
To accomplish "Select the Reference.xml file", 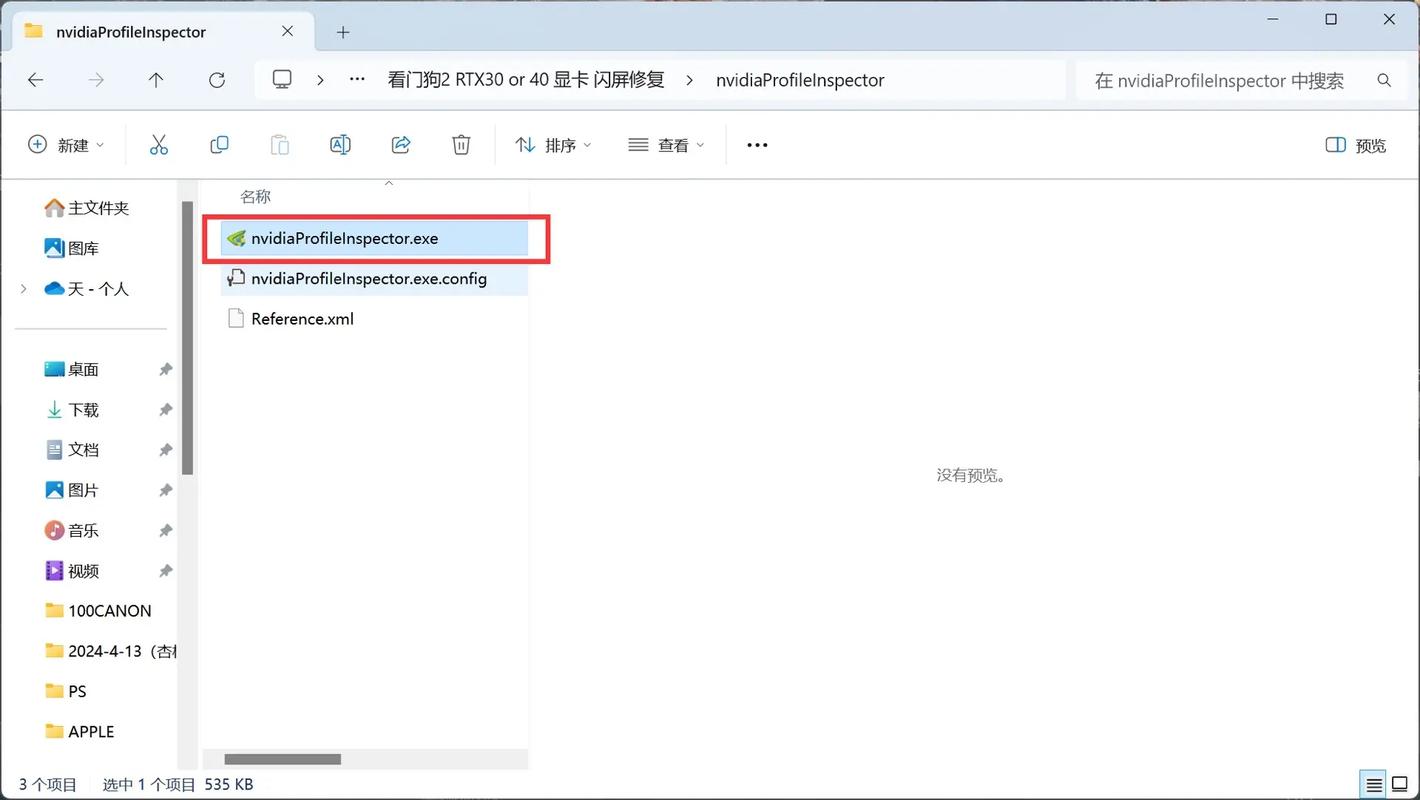I will (x=374, y=319).
